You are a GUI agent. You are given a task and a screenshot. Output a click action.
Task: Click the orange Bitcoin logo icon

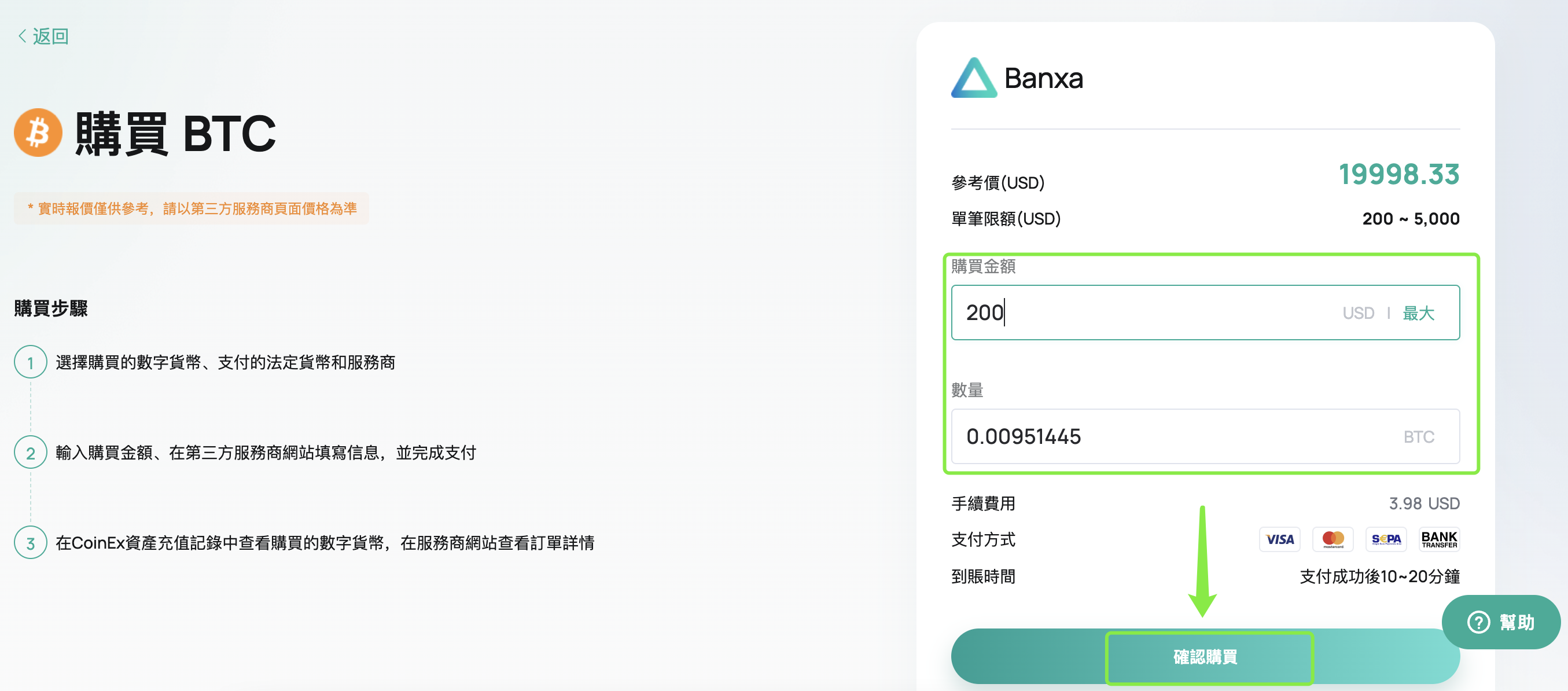pyautogui.click(x=38, y=133)
